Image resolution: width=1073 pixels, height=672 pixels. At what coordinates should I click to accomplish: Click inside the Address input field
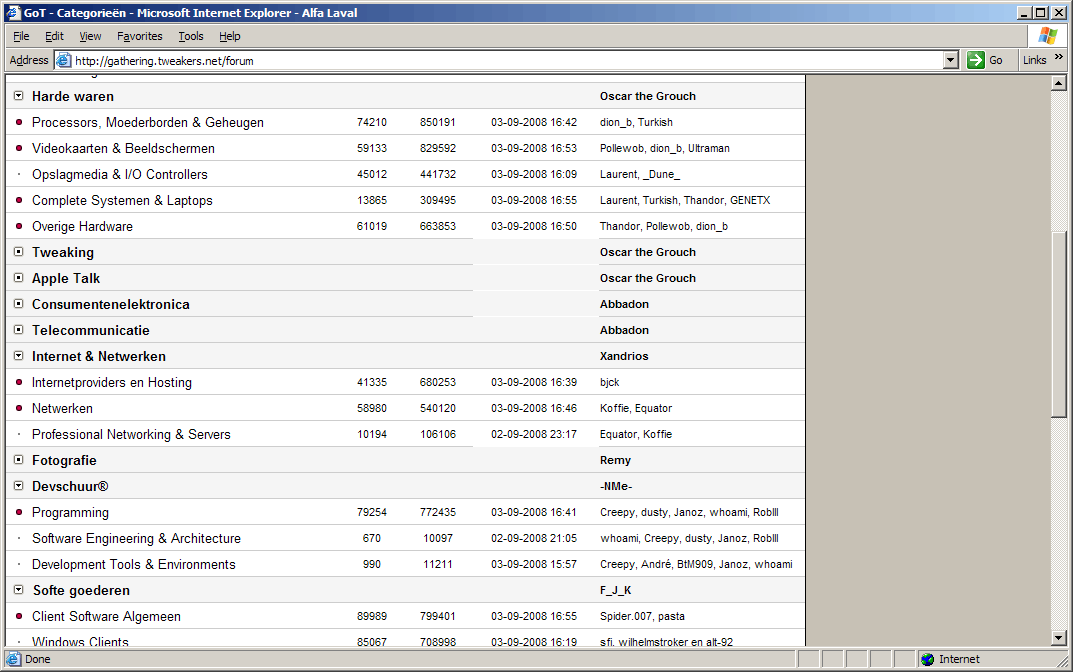[x=400, y=60]
